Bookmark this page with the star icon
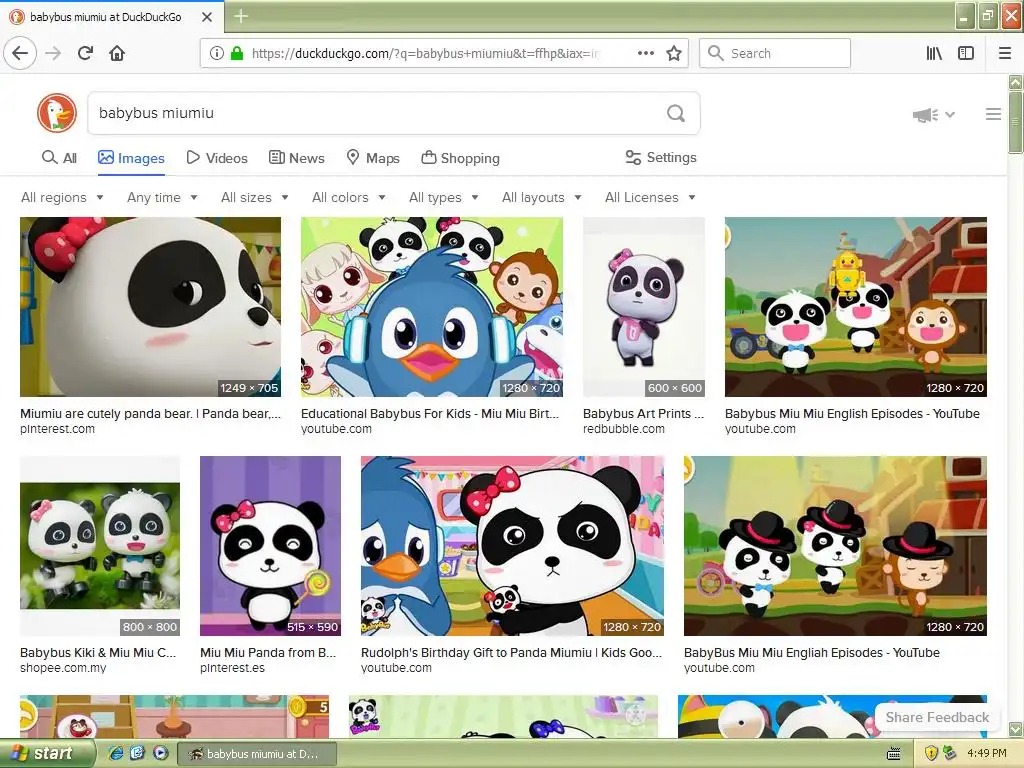The width and height of the screenshot is (1024, 768). (x=674, y=53)
